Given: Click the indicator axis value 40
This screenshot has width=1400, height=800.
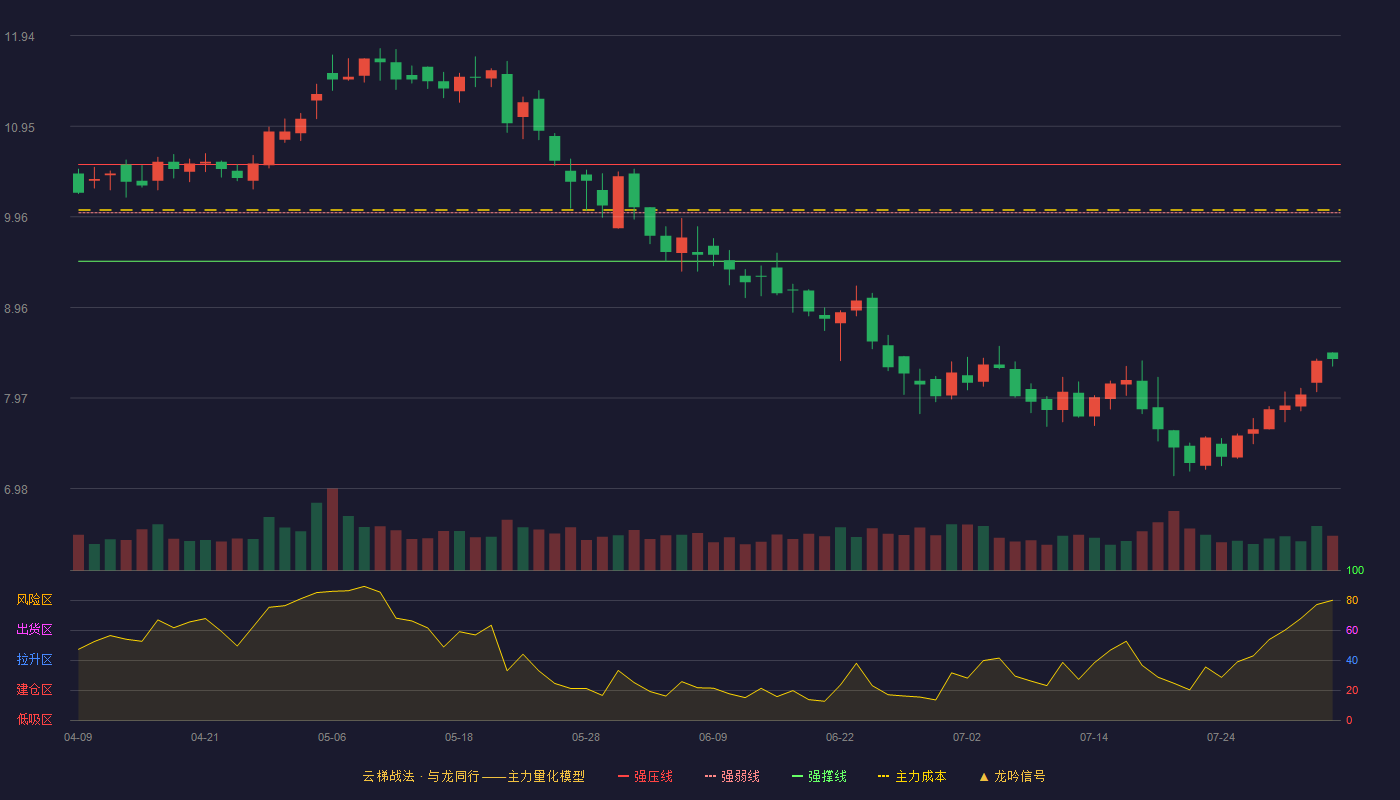Looking at the screenshot, I should (x=1352, y=660).
